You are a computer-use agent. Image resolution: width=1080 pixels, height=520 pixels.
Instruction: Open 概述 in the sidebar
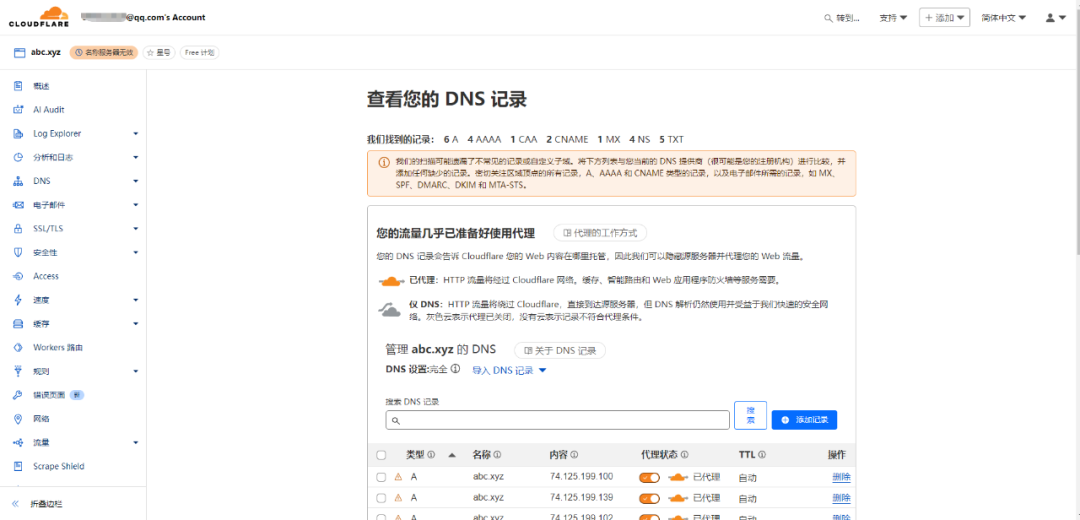41,86
